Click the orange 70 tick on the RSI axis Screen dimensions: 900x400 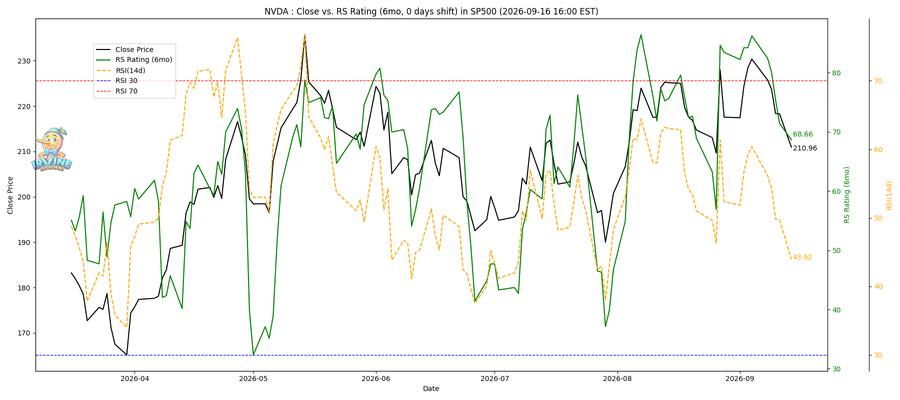pos(878,81)
